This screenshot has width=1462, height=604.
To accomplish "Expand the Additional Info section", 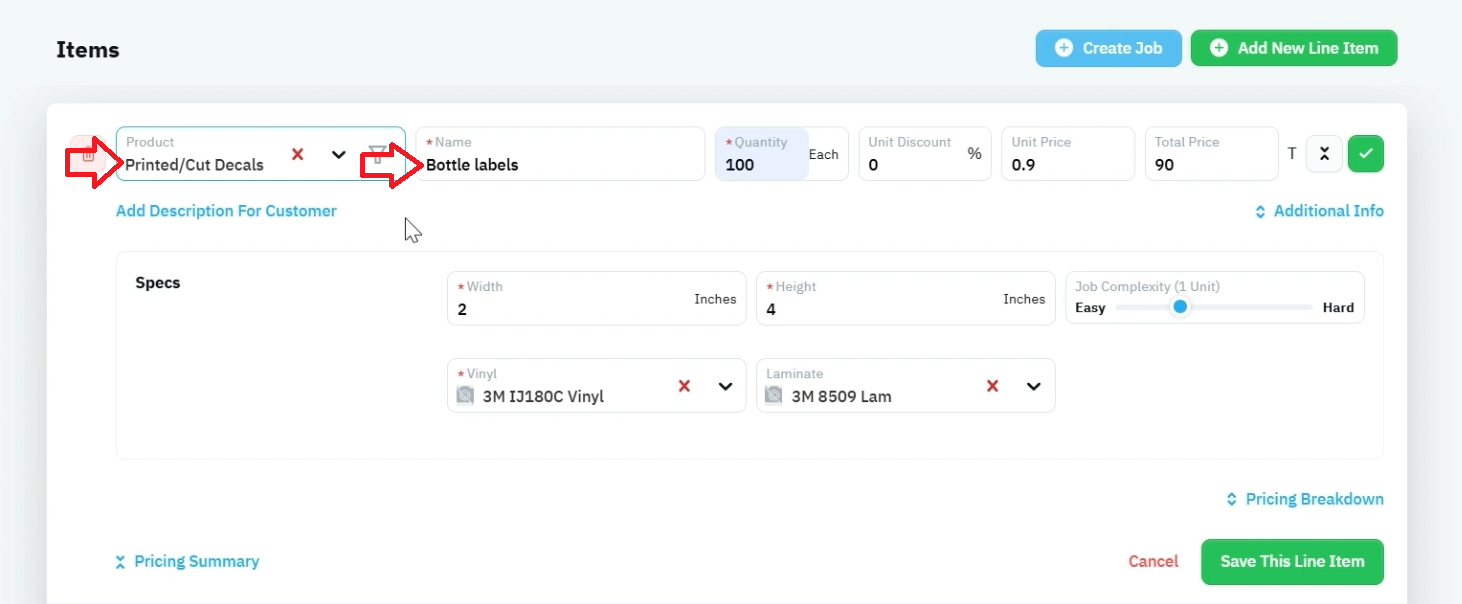I will (x=1319, y=211).
